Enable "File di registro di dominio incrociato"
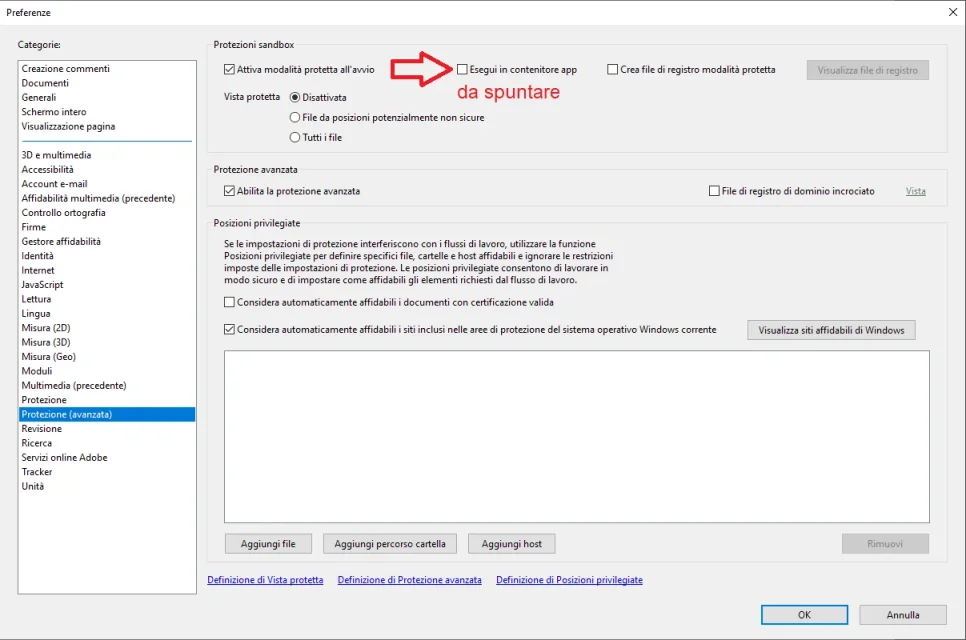 coord(715,190)
